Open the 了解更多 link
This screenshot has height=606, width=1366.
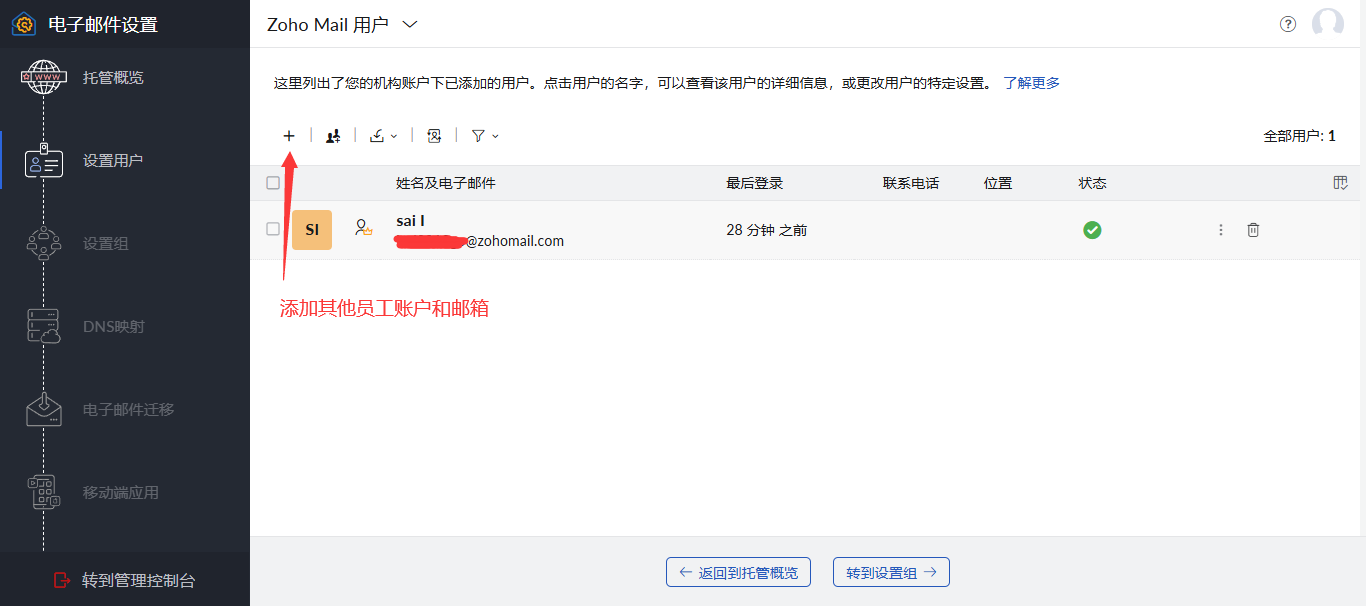pos(1031,83)
